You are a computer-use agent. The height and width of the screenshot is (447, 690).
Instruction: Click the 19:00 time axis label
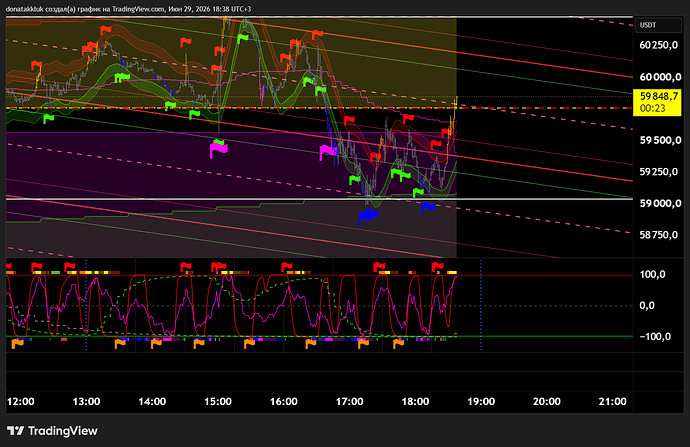(481, 401)
